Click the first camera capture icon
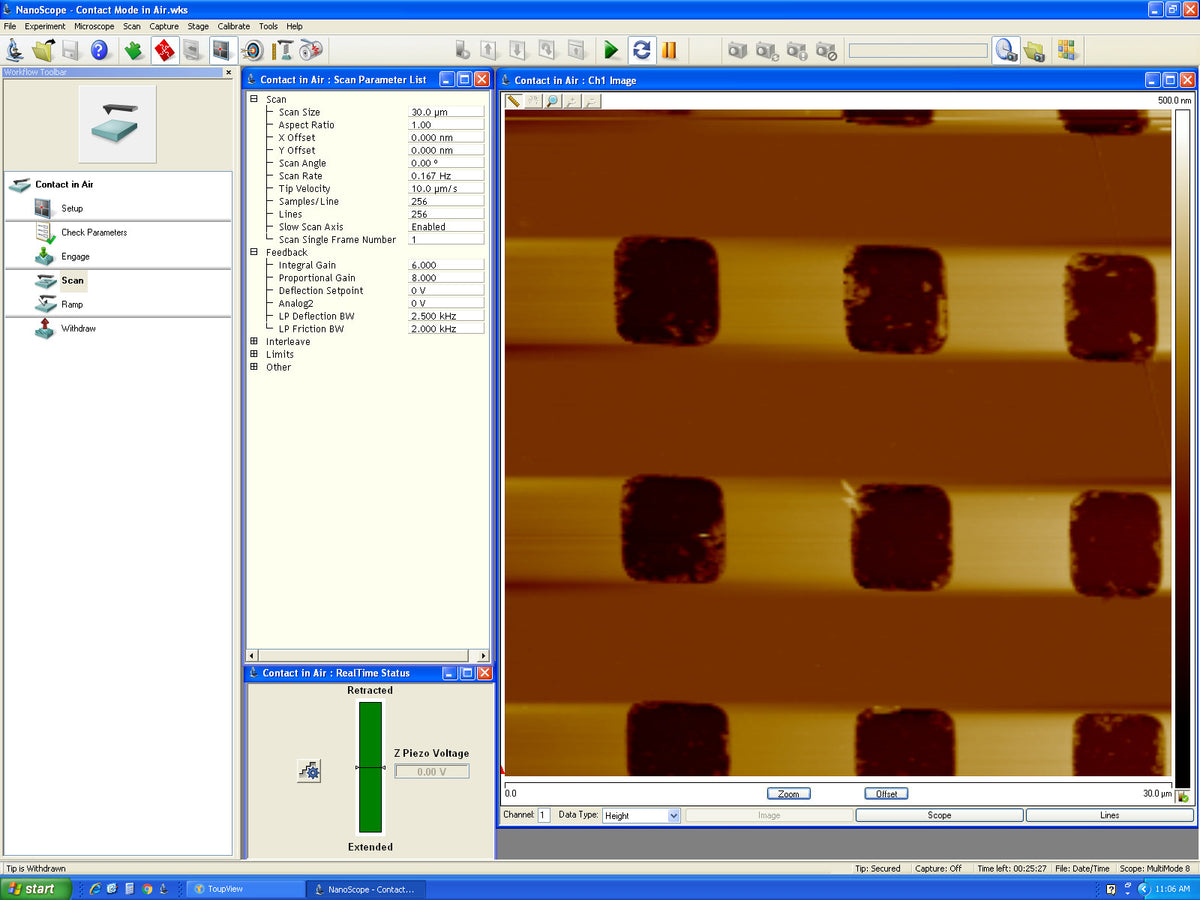 (x=738, y=50)
